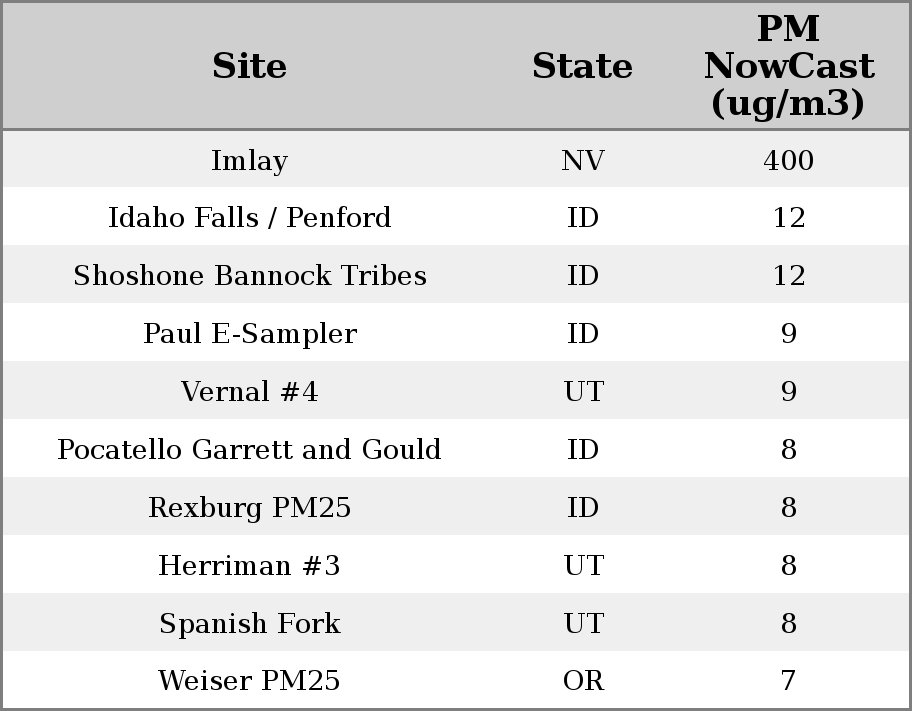The width and height of the screenshot is (912, 711).
Task: Select the Spanish Fork site cell
Action: (249, 624)
